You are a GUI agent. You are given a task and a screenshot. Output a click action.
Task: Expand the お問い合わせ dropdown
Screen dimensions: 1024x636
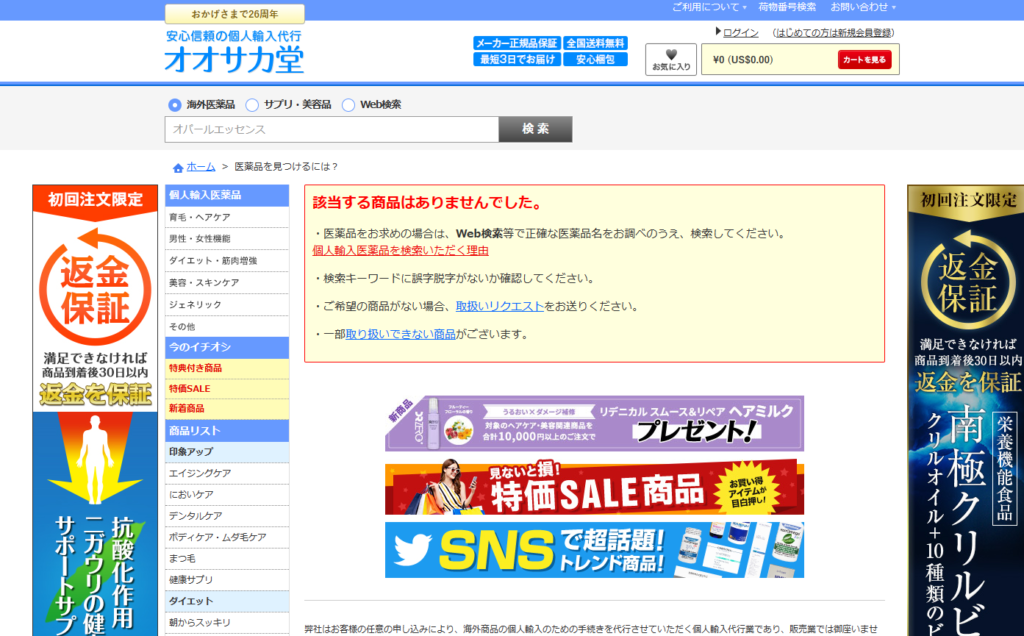click(x=863, y=7)
